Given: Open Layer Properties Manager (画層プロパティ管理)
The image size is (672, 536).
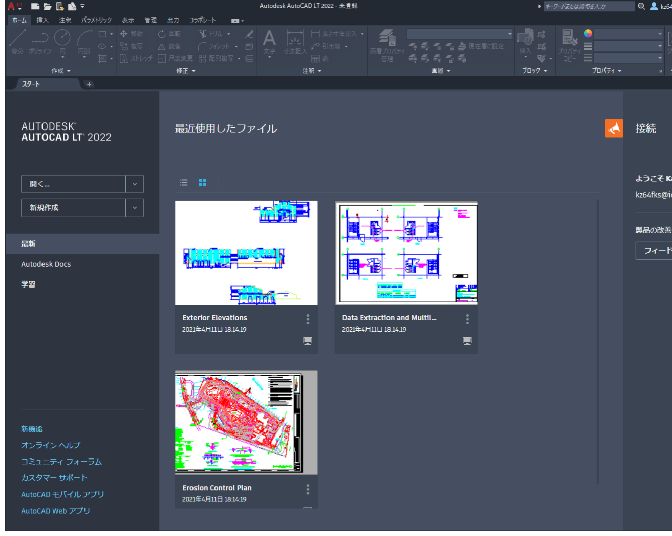Looking at the screenshot, I should [x=387, y=44].
